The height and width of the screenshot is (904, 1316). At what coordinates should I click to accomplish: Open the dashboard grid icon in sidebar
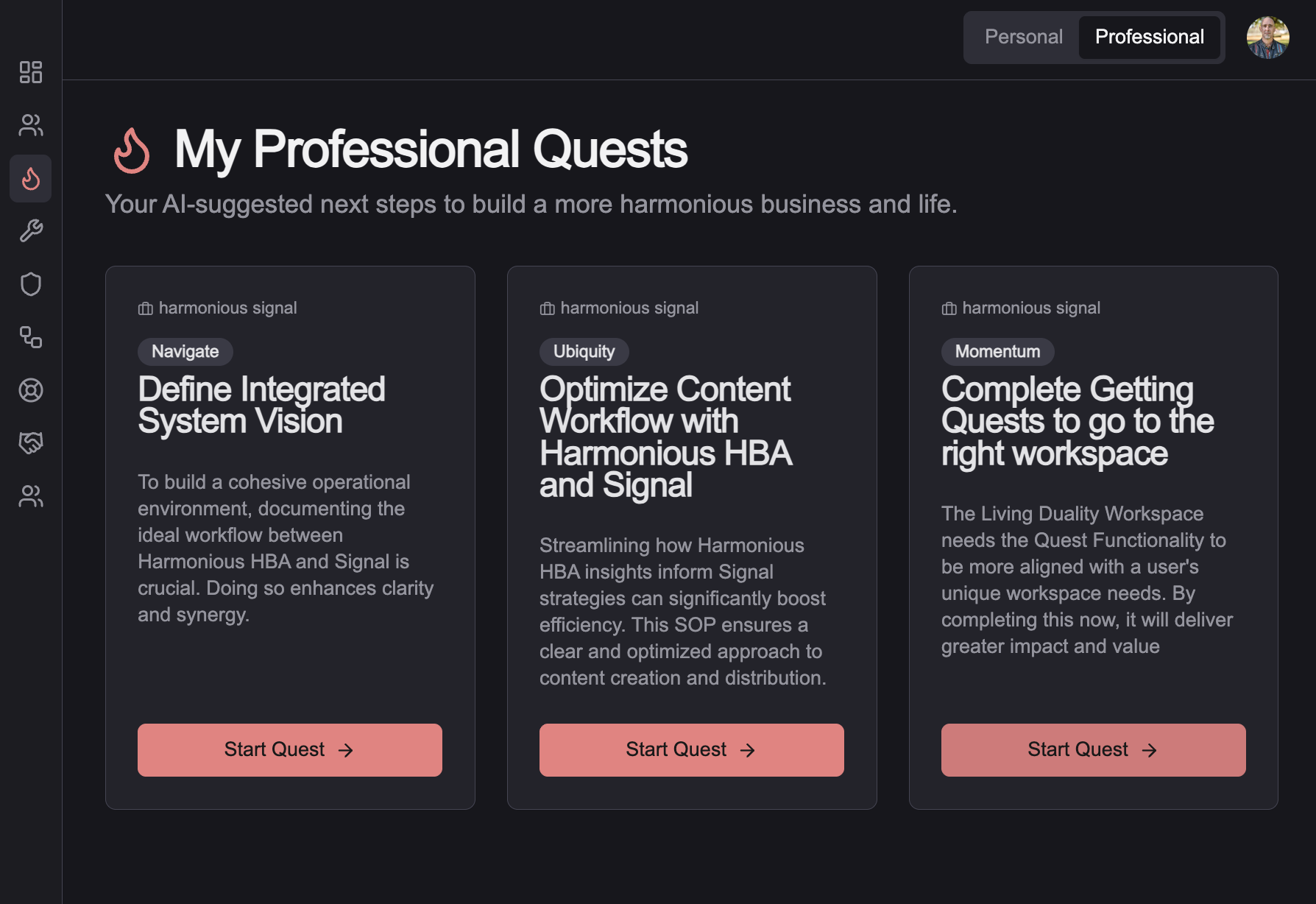pos(30,74)
